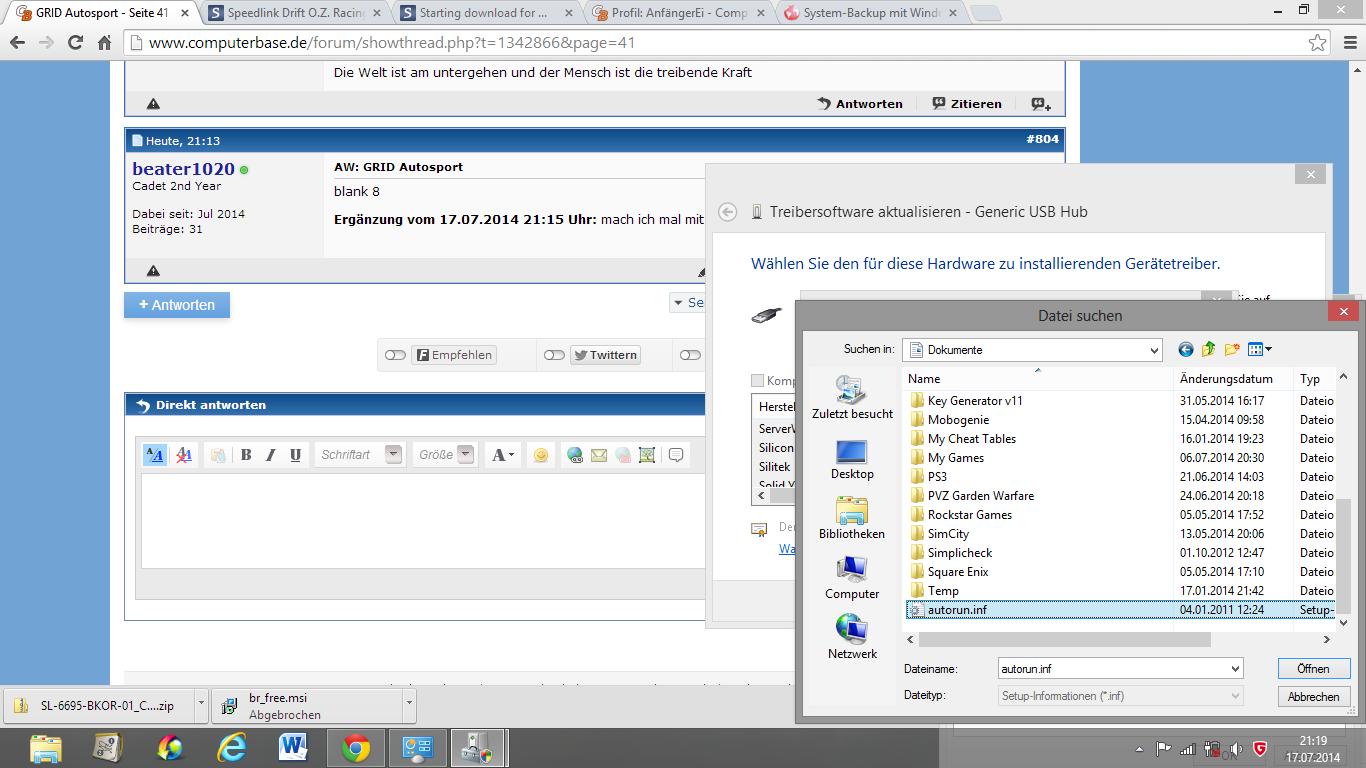This screenshot has height=768, width=1366.
Task: Click the Dateityp dropdown
Action: coord(1120,696)
